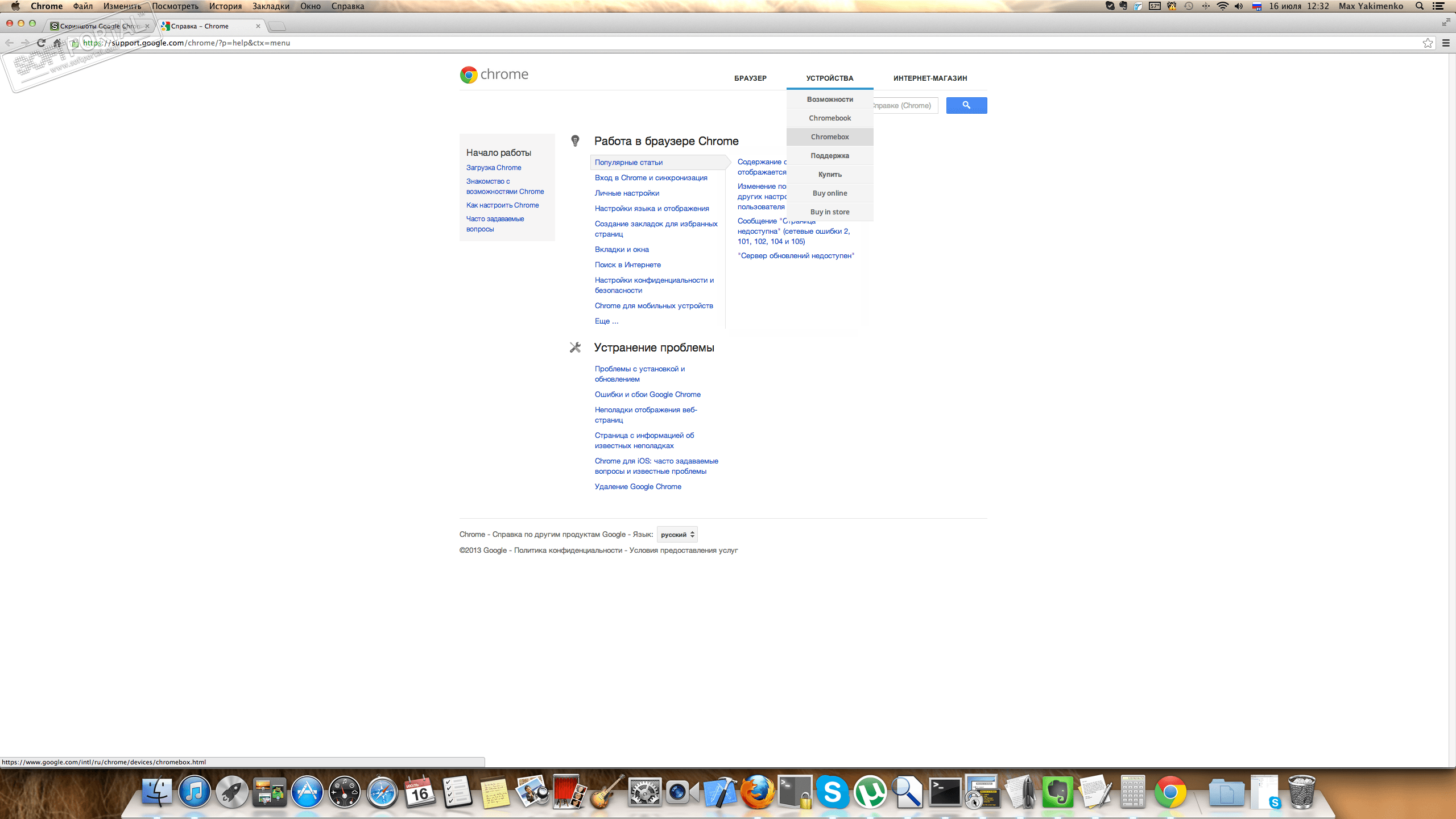The width and height of the screenshot is (1456, 819).
Task: Launch Firefox from the dock
Action: pos(757,792)
